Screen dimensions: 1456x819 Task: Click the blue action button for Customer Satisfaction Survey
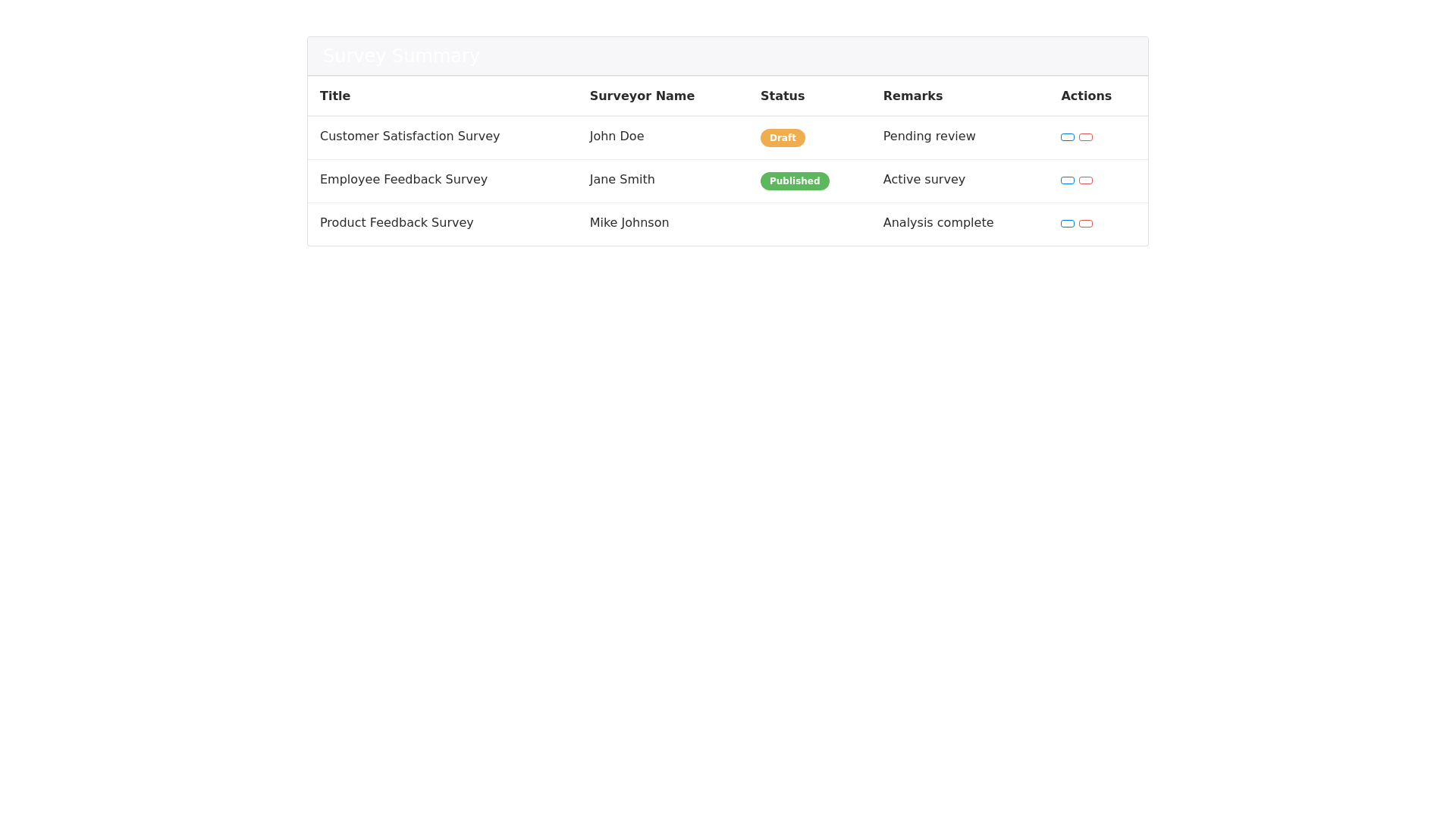(x=1067, y=137)
